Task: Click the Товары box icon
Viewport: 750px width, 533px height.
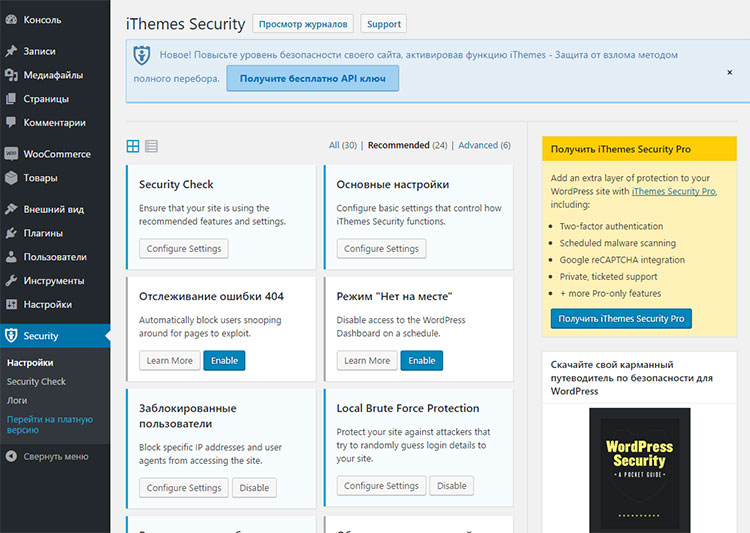Action: [11, 178]
